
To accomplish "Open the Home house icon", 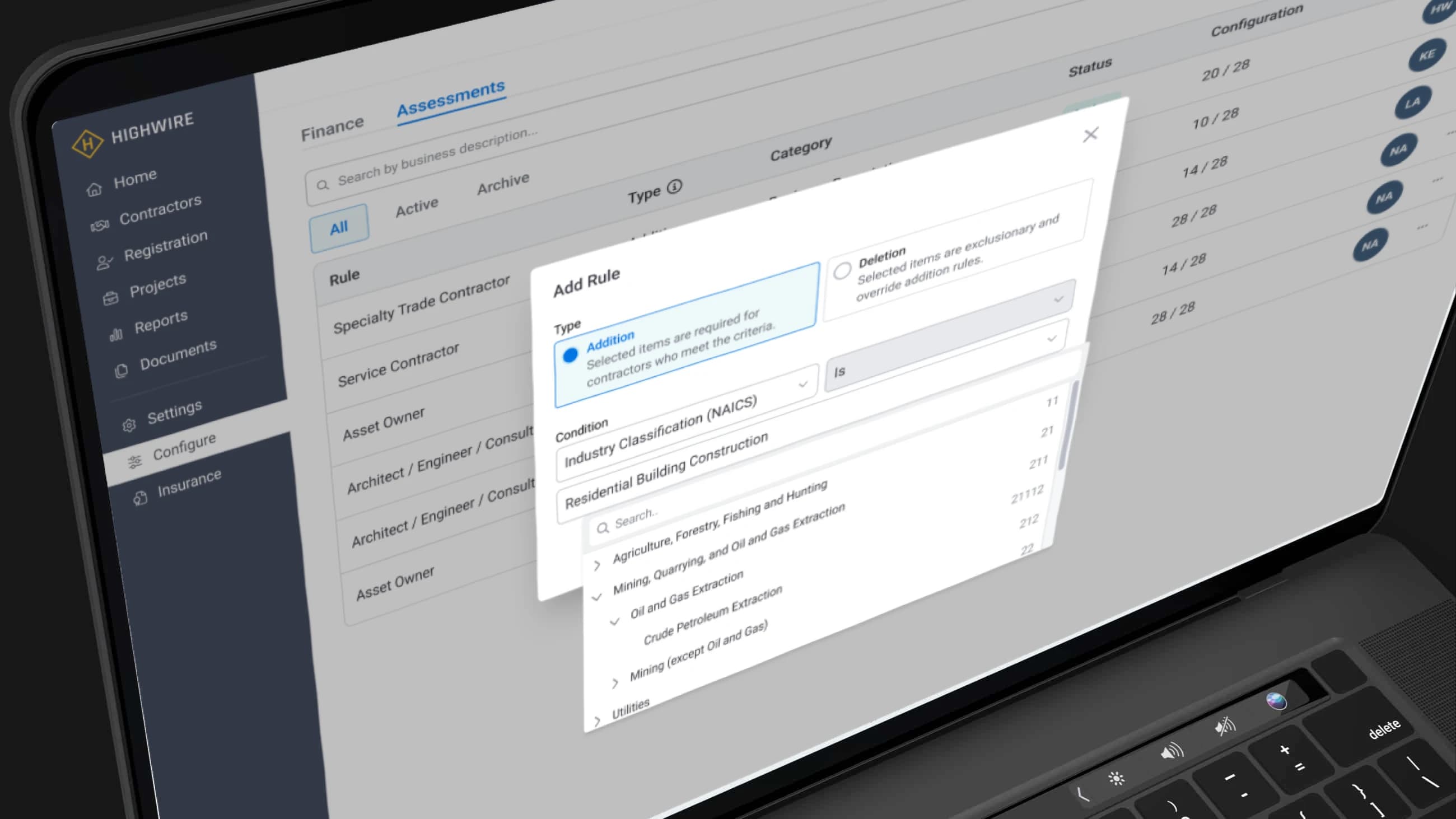I will pyautogui.click(x=94, y=189).
